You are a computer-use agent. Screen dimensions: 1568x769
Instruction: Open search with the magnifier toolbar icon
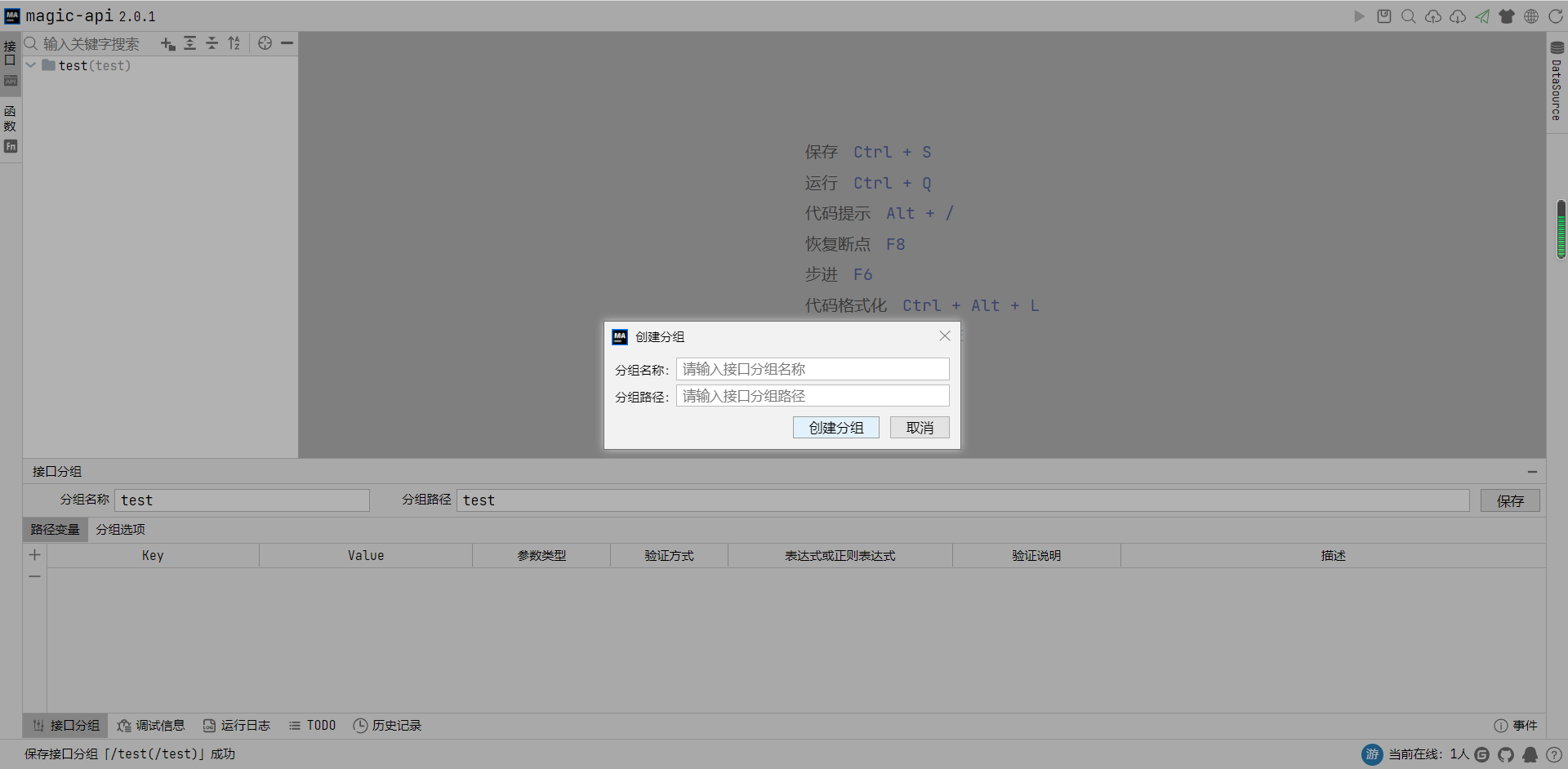click(x=1408, y=16)
